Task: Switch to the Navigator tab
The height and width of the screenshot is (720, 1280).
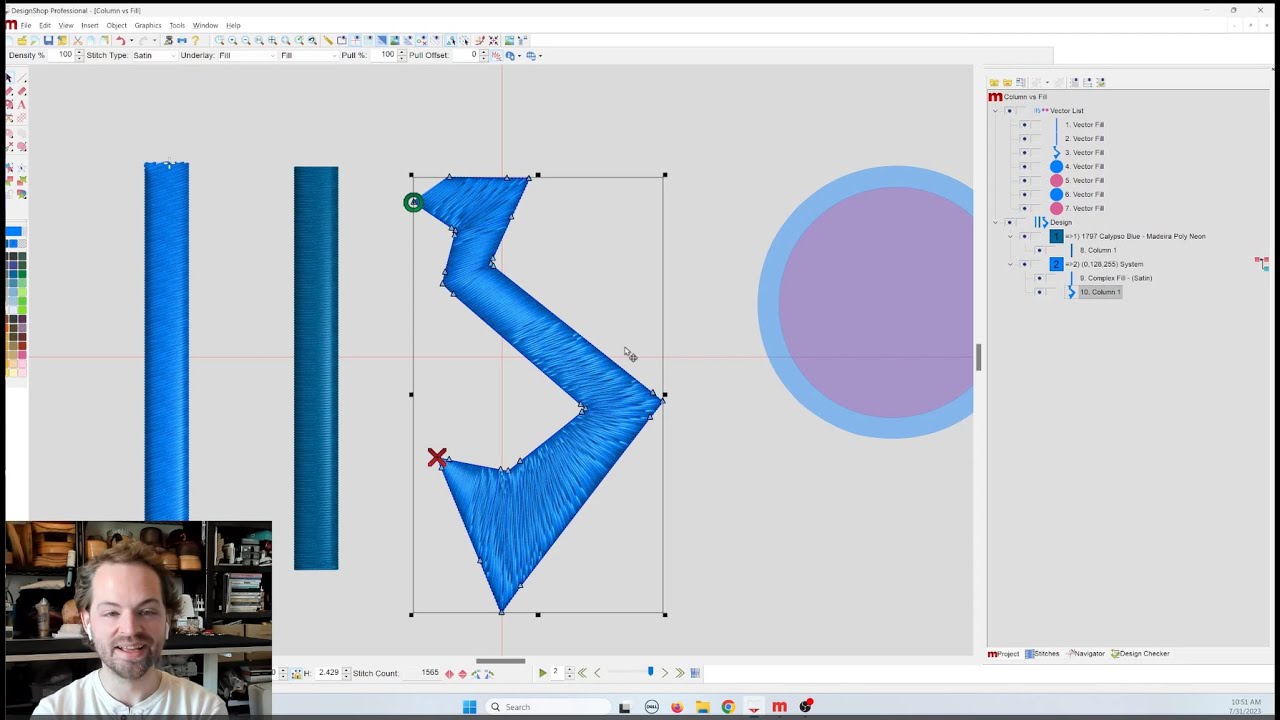Action: (x=1086, y=654)
